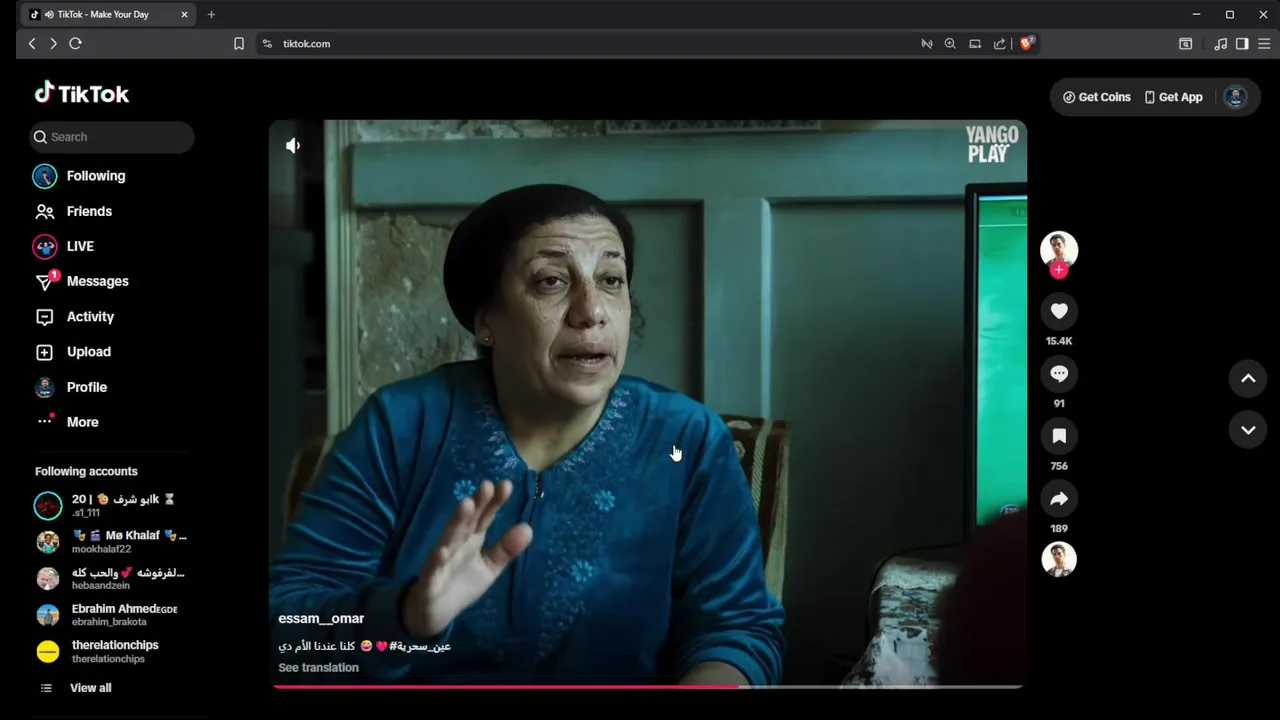This screenshot has height=720, width=1280.
Task: Open Brave Shields icon
Action: click(x=1026, y=44)
